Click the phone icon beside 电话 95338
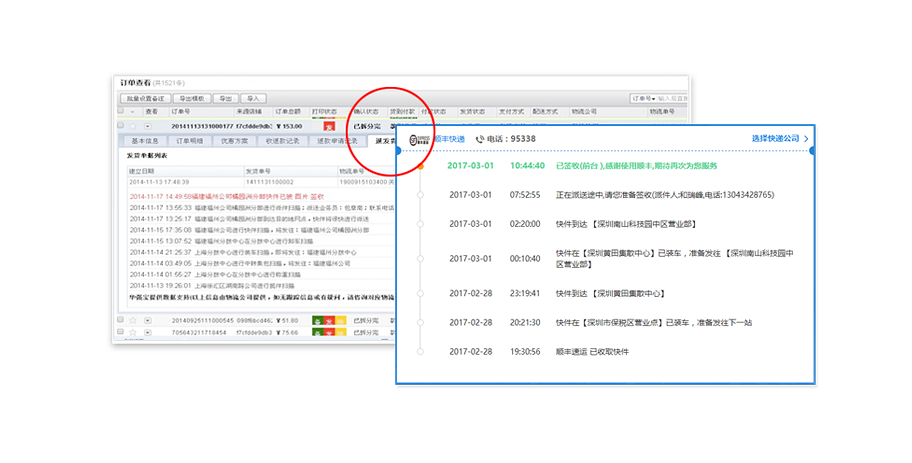This screenshot has height=463, width=912. [x=480, y=139]
